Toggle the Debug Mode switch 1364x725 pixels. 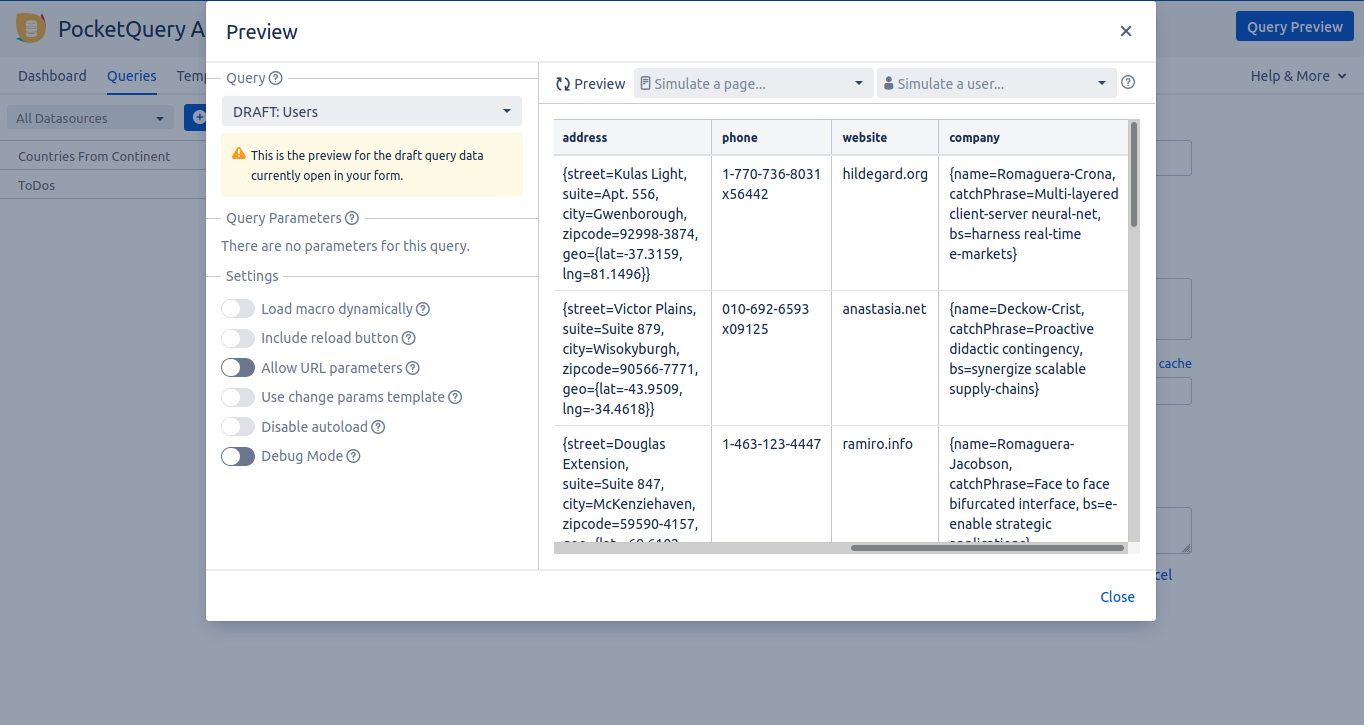coord(238,456)
